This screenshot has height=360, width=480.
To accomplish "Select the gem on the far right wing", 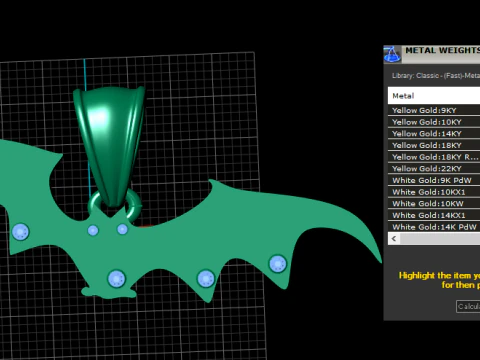I will tap(277, 264).
